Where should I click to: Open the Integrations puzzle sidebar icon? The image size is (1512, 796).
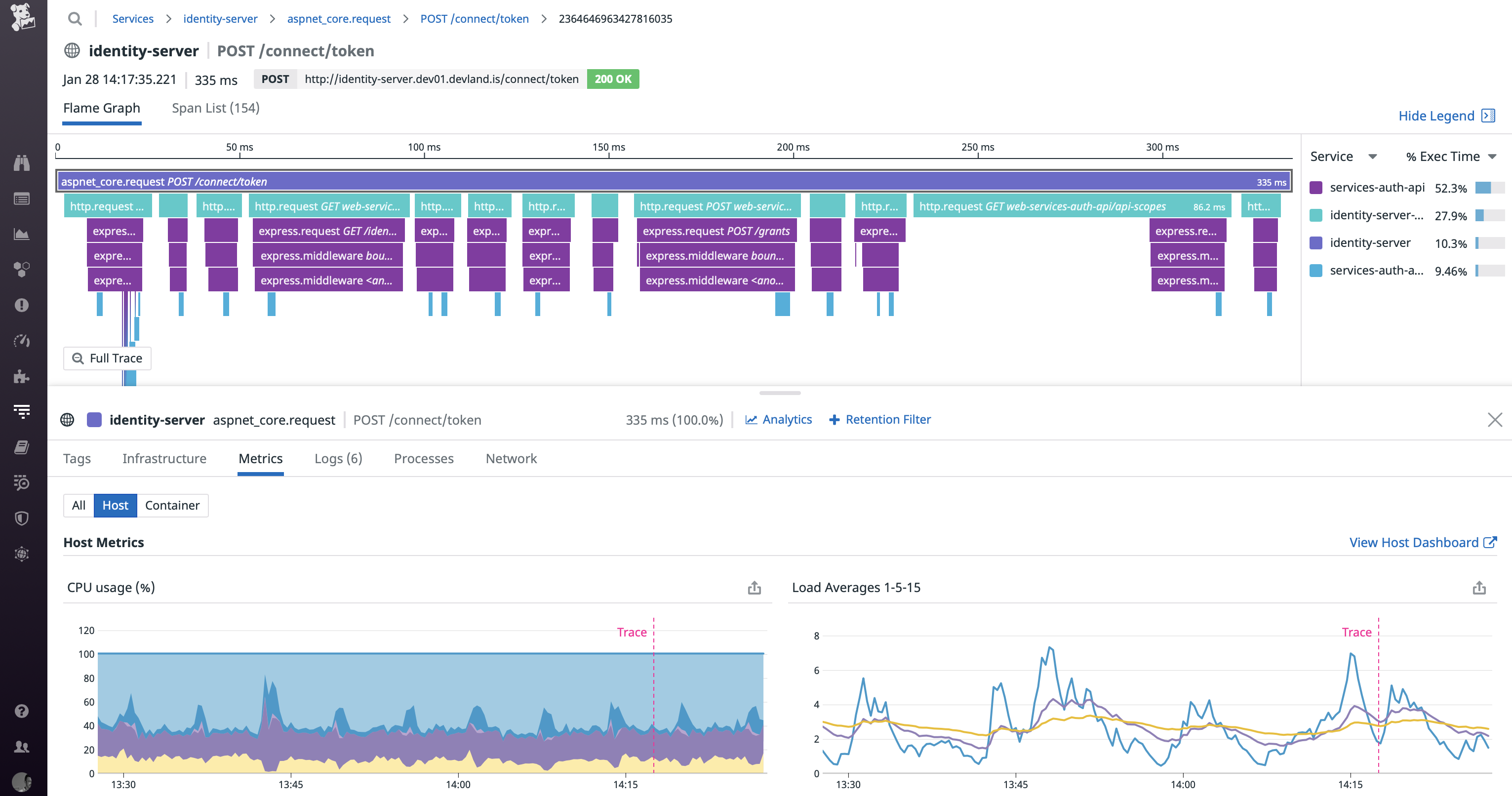22,376
